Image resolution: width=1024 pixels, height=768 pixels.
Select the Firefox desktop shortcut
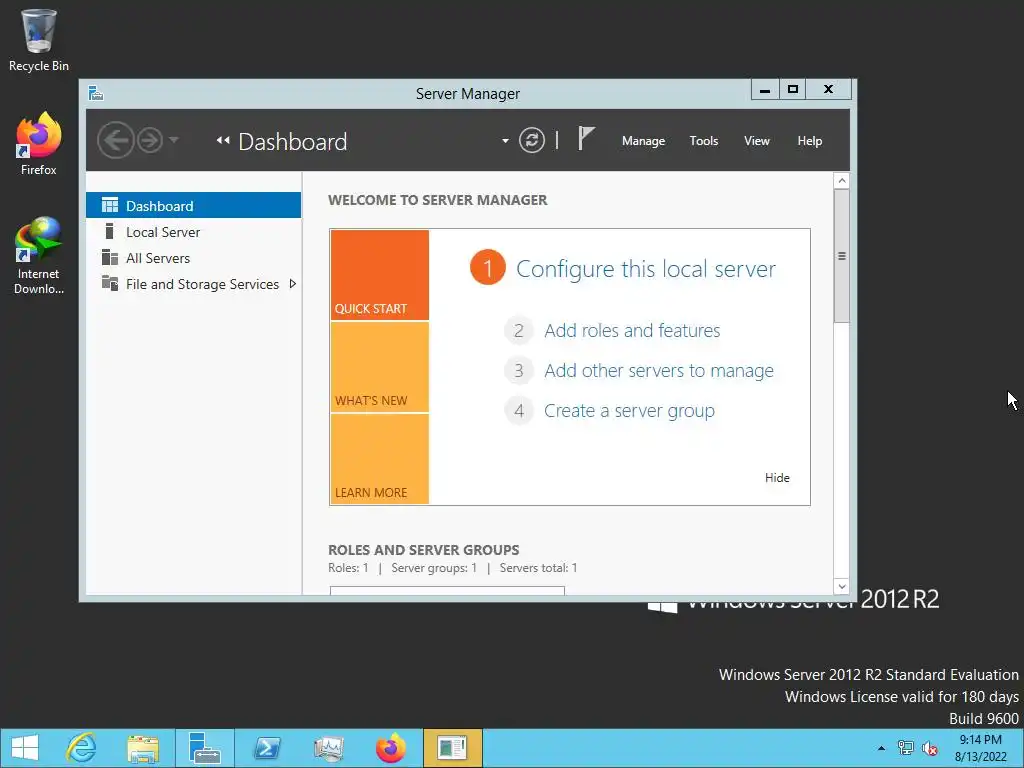(39, 144)
